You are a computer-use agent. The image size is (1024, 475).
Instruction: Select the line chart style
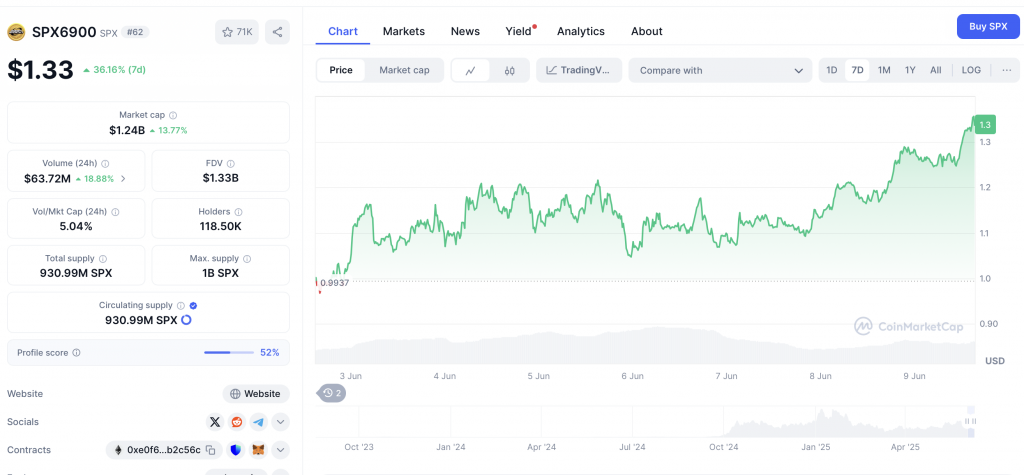(x=470, y=71)
